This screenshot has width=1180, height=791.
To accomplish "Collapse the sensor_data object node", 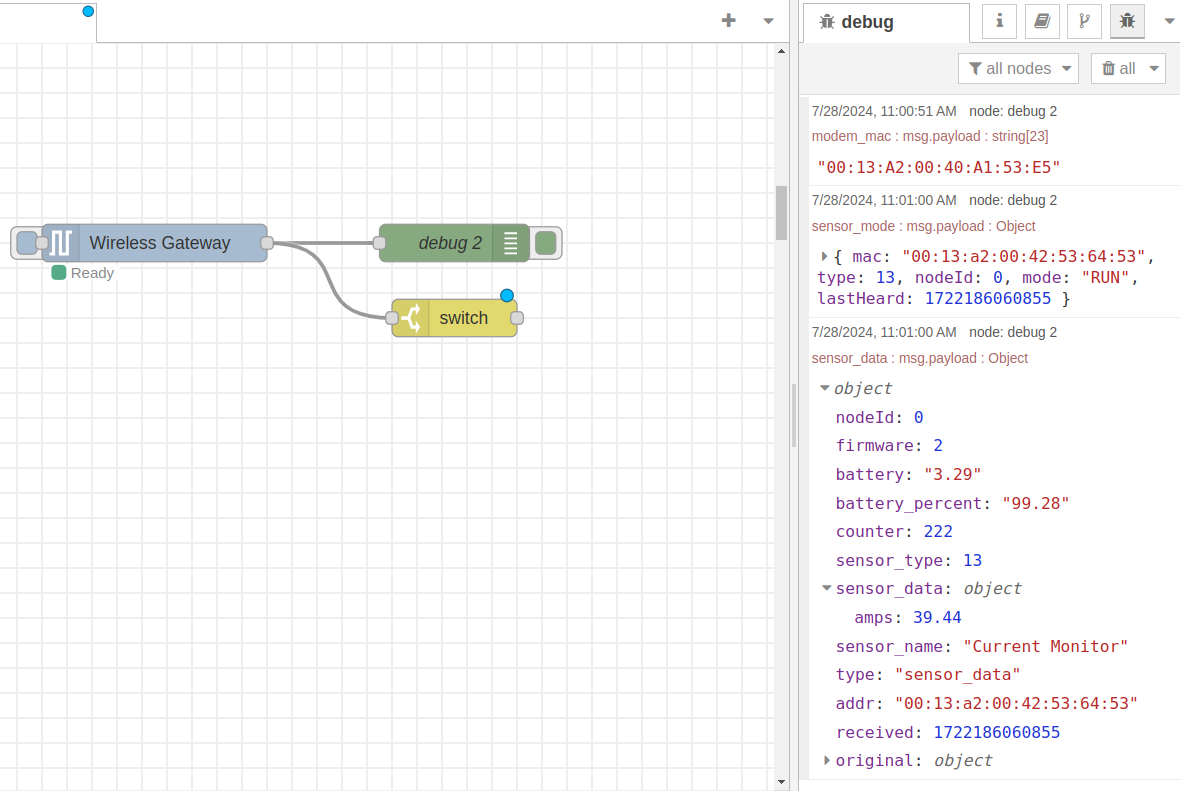I will [x=826, y=589].
